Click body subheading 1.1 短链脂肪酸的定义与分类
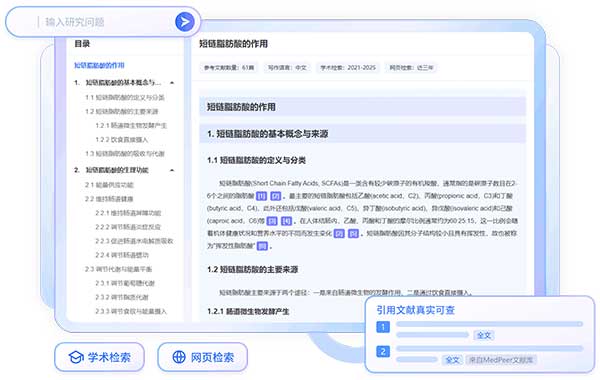The height and width of the screenshot is (380, 600). click(256, 160)
